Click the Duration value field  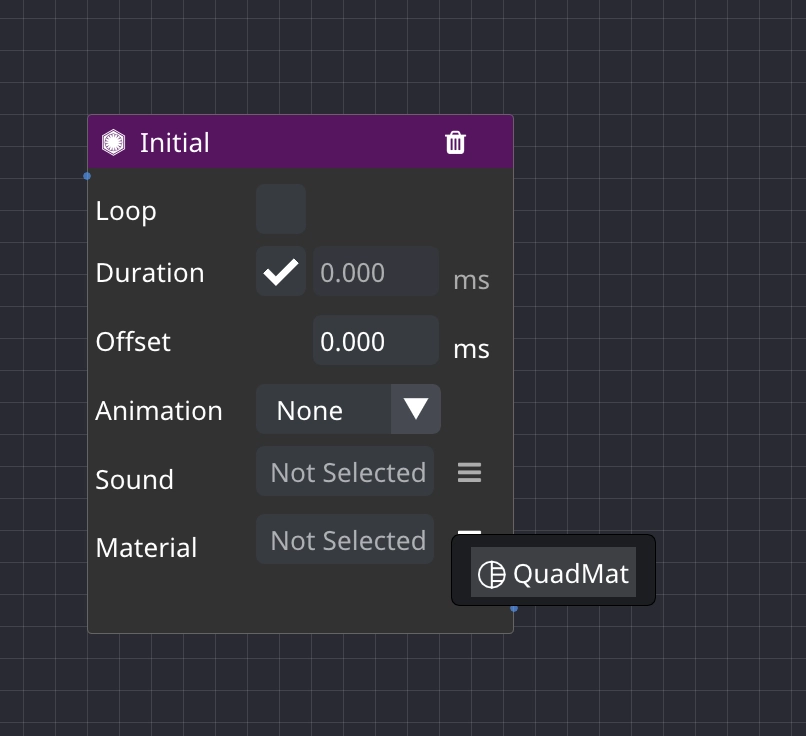[376, 271]
